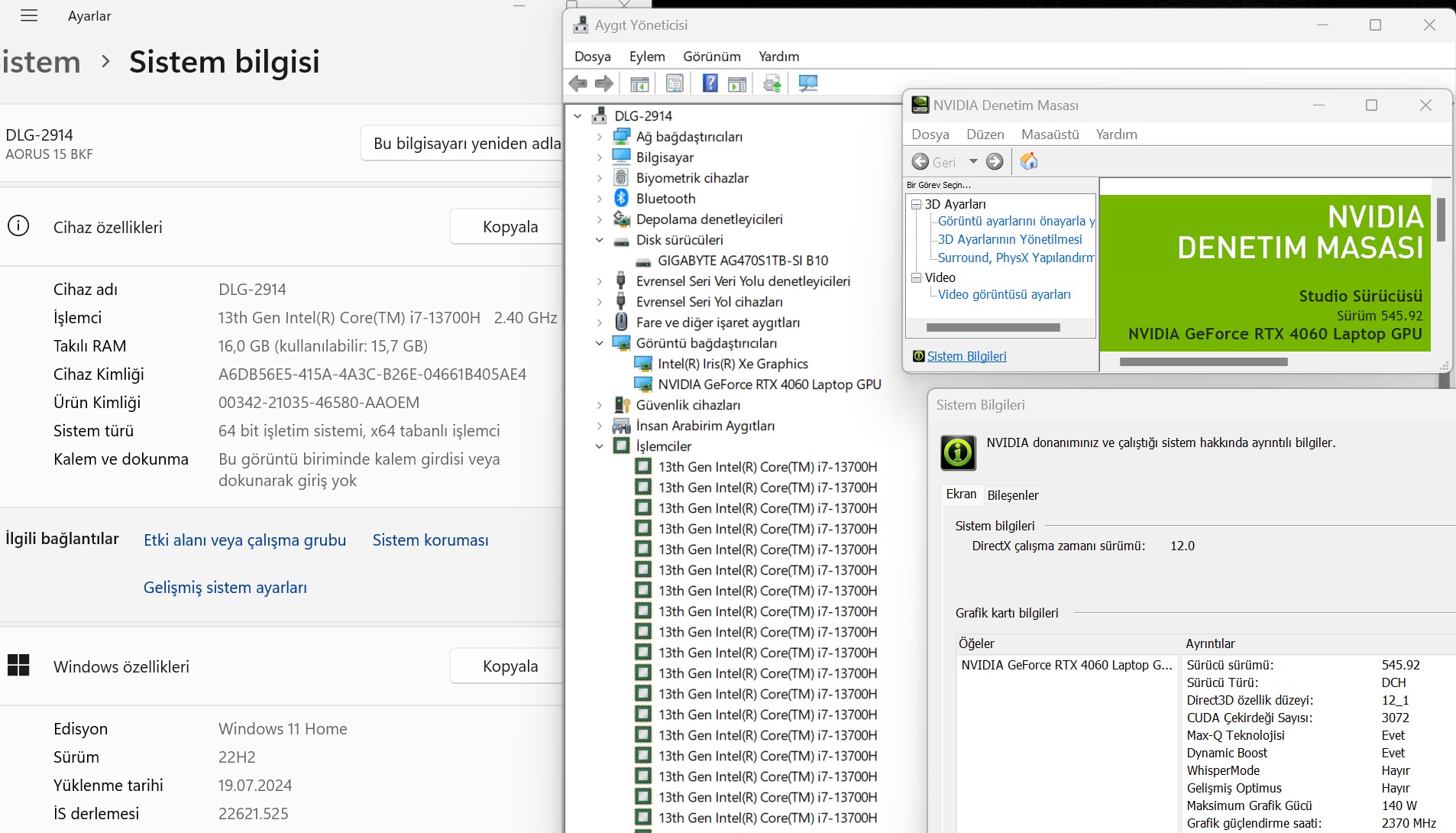The image size is (1456, 833).
Task: Collapse the Disk sürücüleri node
Action: (600, 240)
